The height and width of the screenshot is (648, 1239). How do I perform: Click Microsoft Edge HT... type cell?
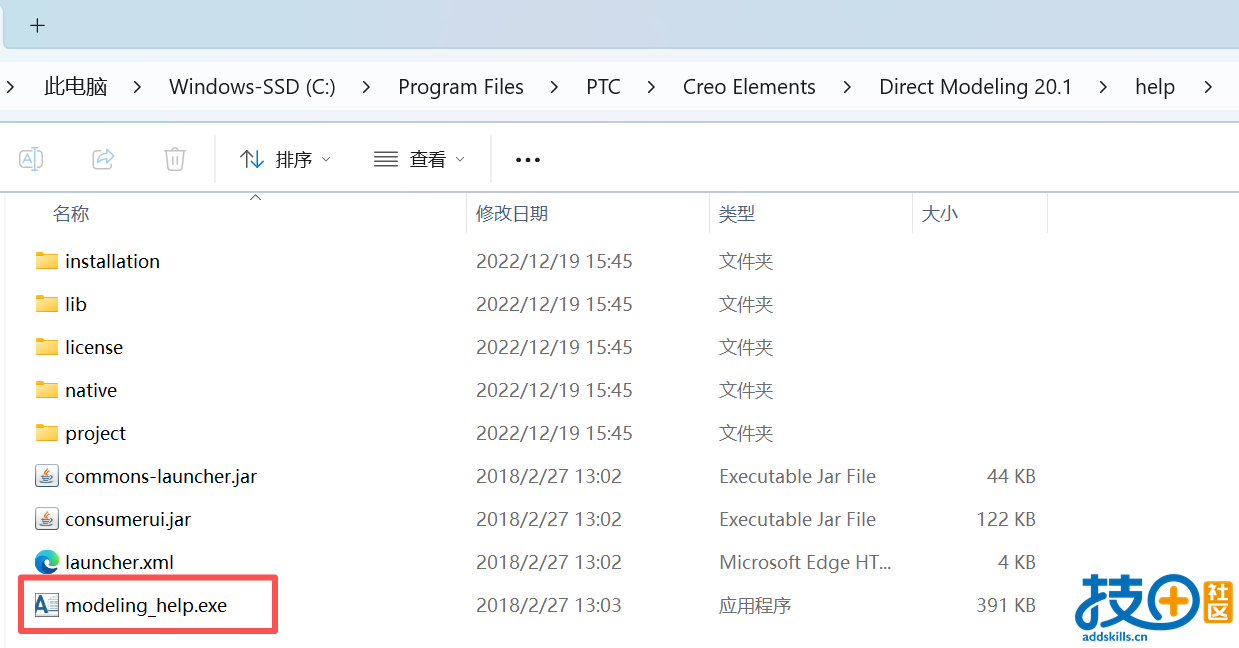pyautogui.click(x=805, y=562)
